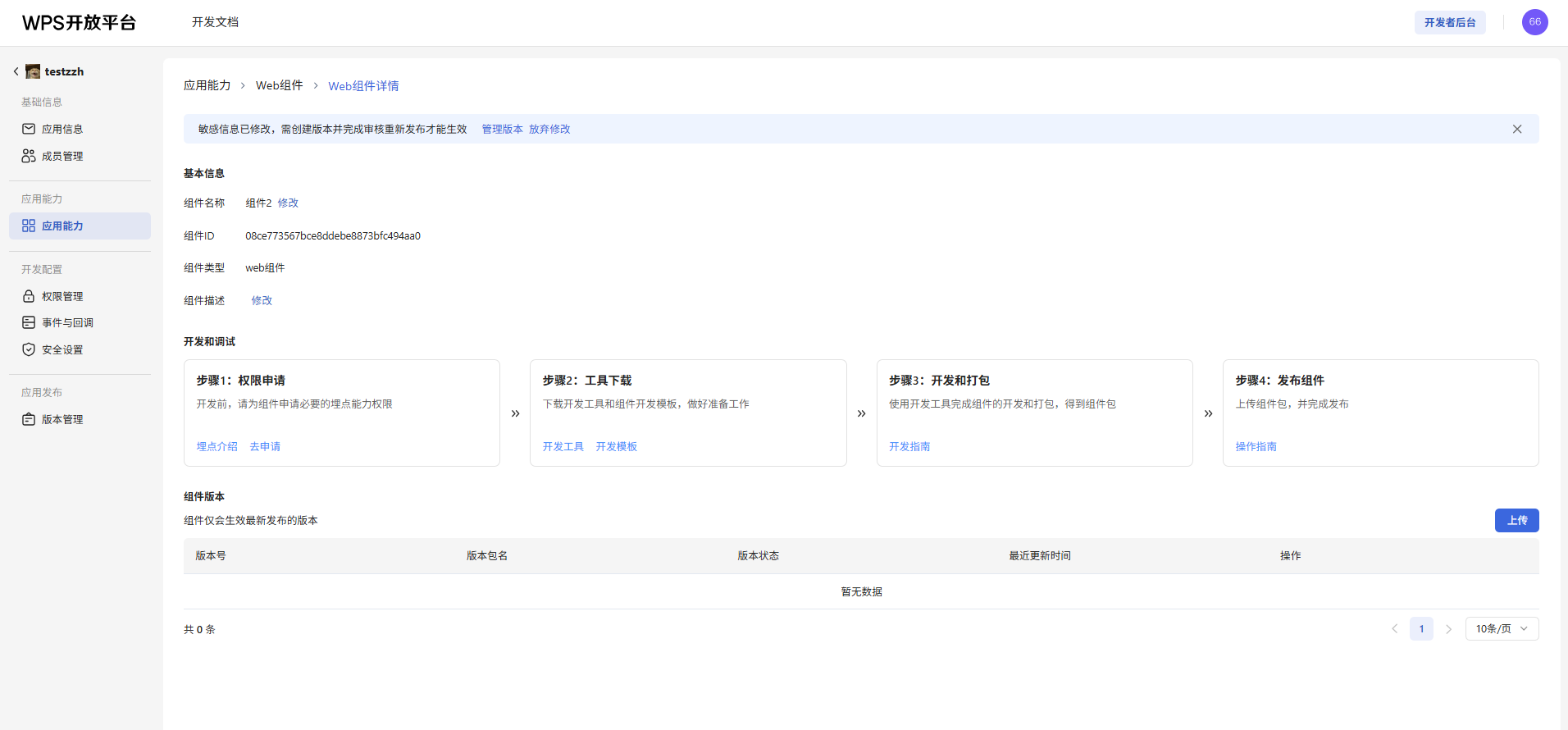
Task: Click the 版本包名 column header
Action: (487, 555)
